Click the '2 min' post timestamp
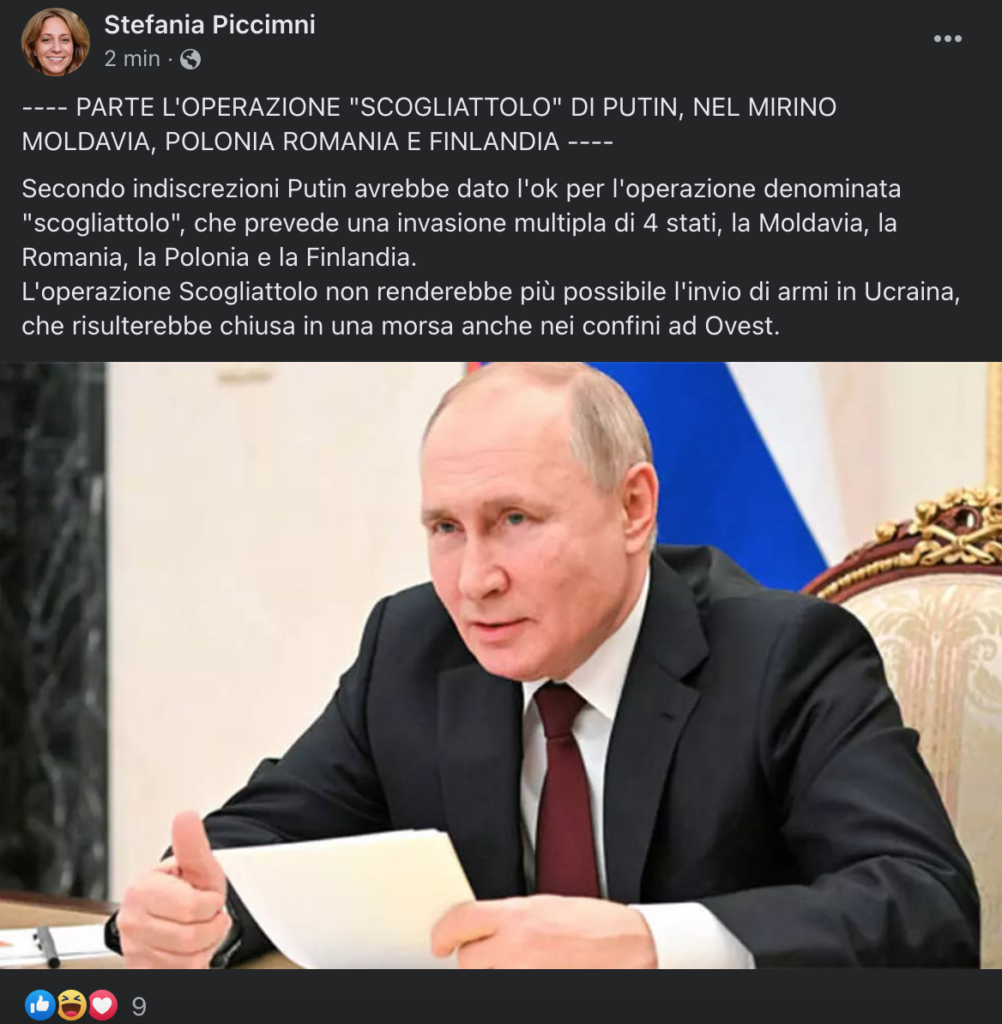The width and height of the screenshot is (1002, 1024). (132, 59)
